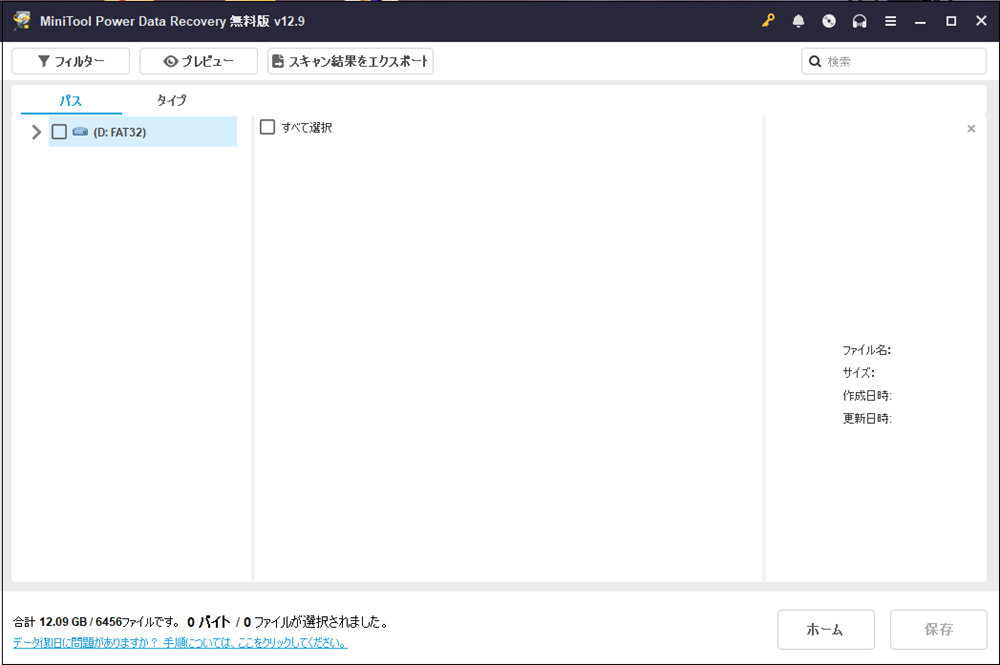1000x665 pixels.
Task: Focus the 検索 search field
Action: (894, 61)
